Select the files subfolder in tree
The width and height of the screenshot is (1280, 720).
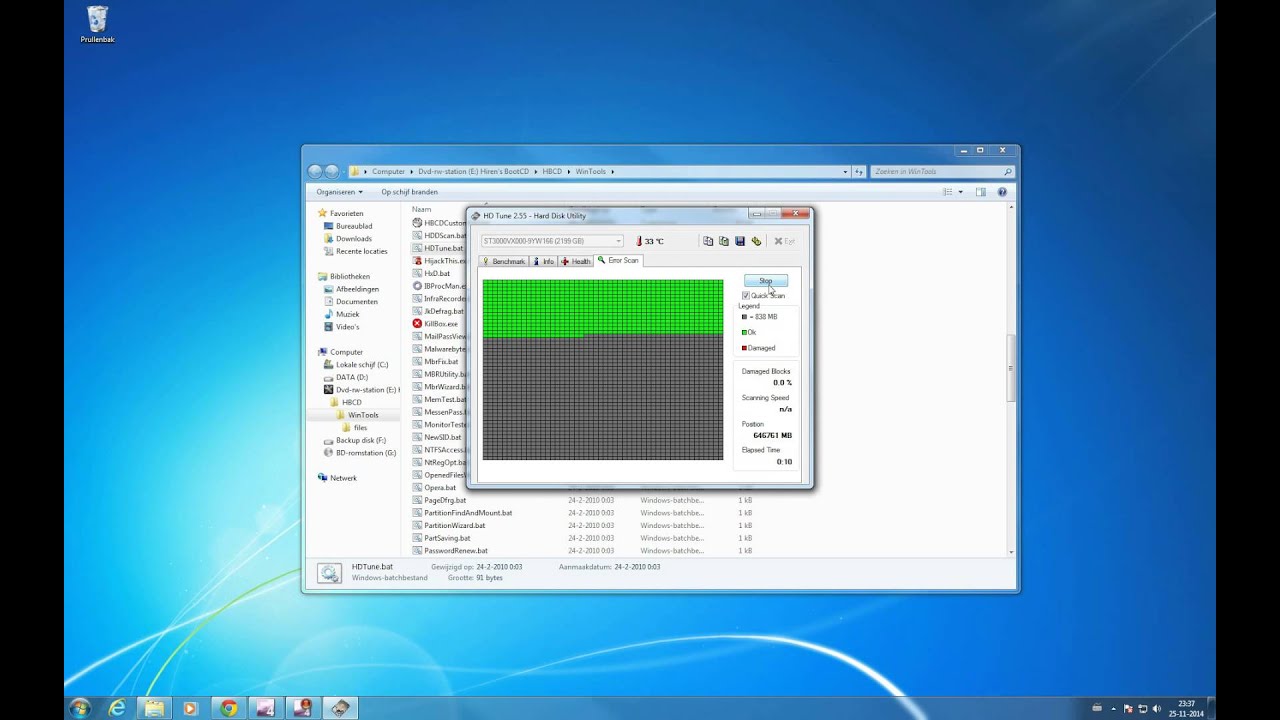coord(354,427)
